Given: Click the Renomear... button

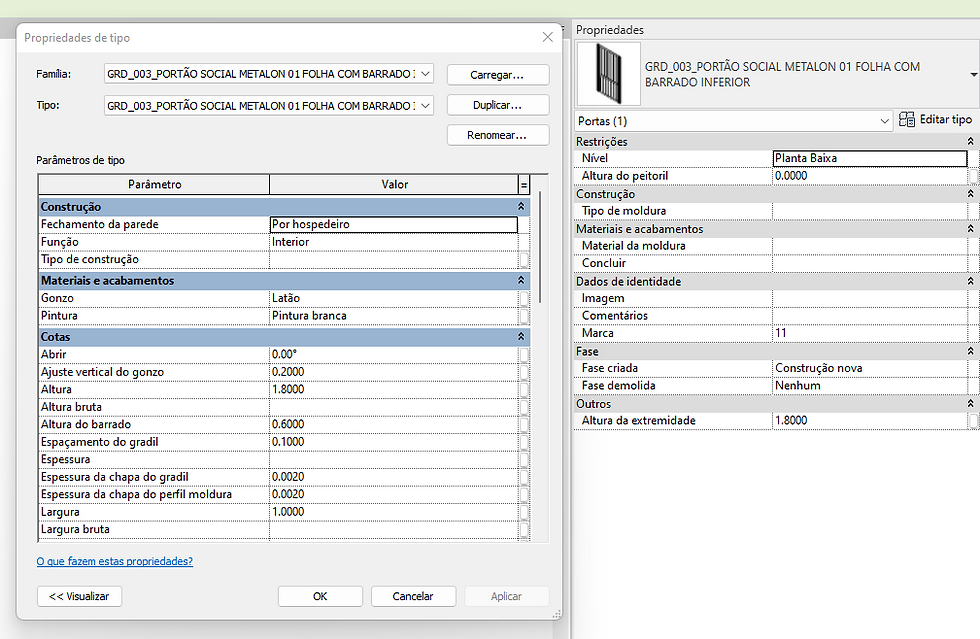Looking at the screenshot, I should pyautogui.click(x=498, y=135).
